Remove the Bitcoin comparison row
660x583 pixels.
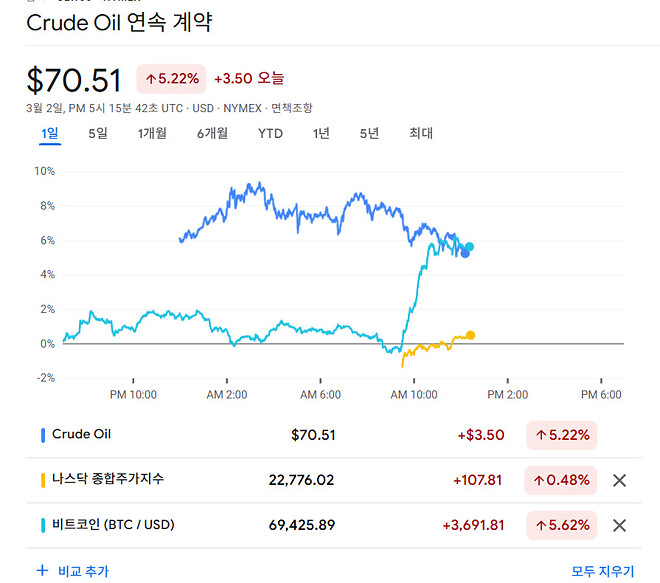pos(619,525)
